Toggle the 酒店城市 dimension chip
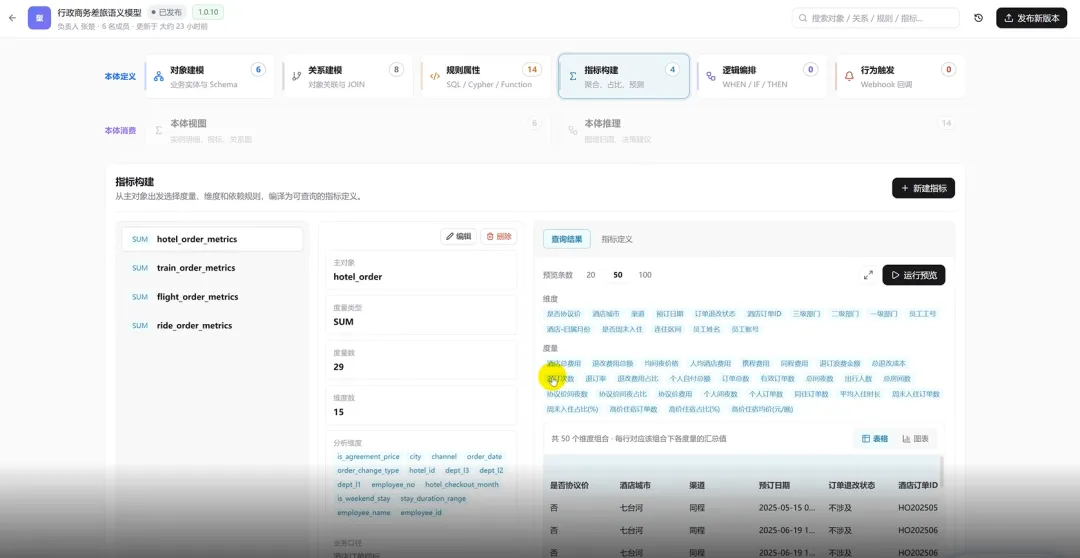Screen dimensions: 1080x558 tap(606, 313)
